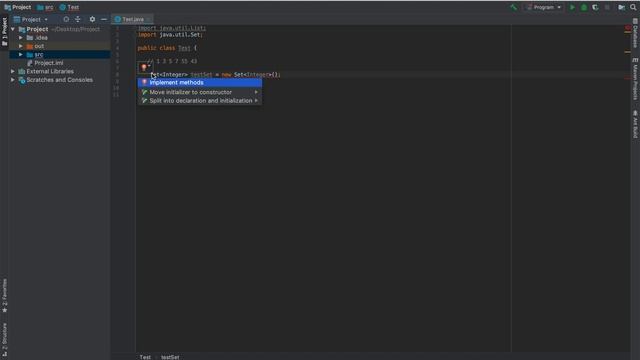Click the comment line with numbers

(x=172, y=61)
